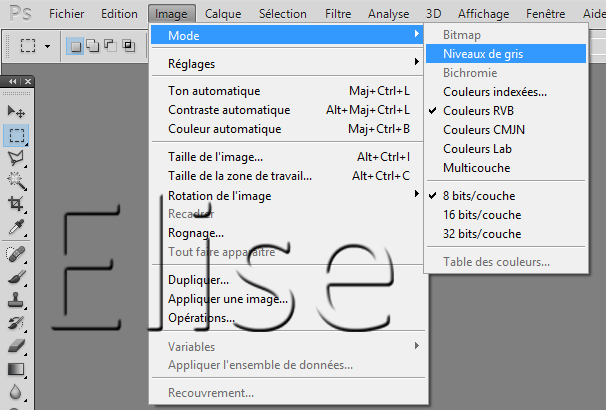Image resolution: width=606 pixels, height=410 pixels.
Task: Select the Polygonal Lasso tool
Action: (x=16, y=157)
